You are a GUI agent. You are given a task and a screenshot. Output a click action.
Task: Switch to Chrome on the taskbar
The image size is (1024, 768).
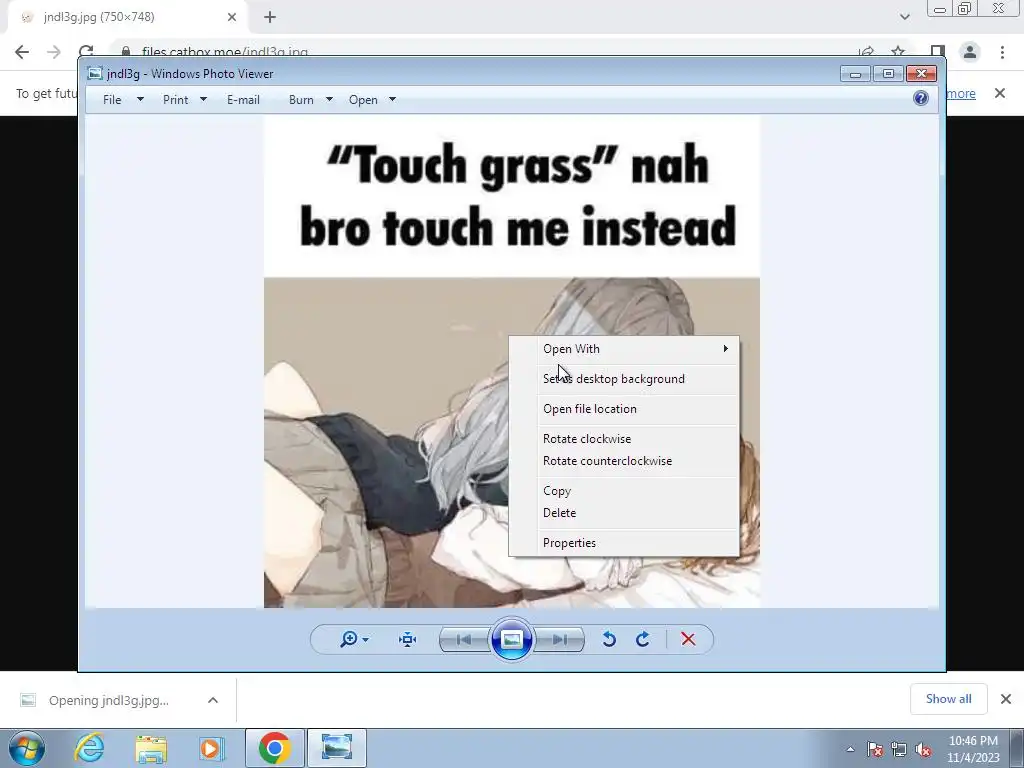(x=274, y=748)
